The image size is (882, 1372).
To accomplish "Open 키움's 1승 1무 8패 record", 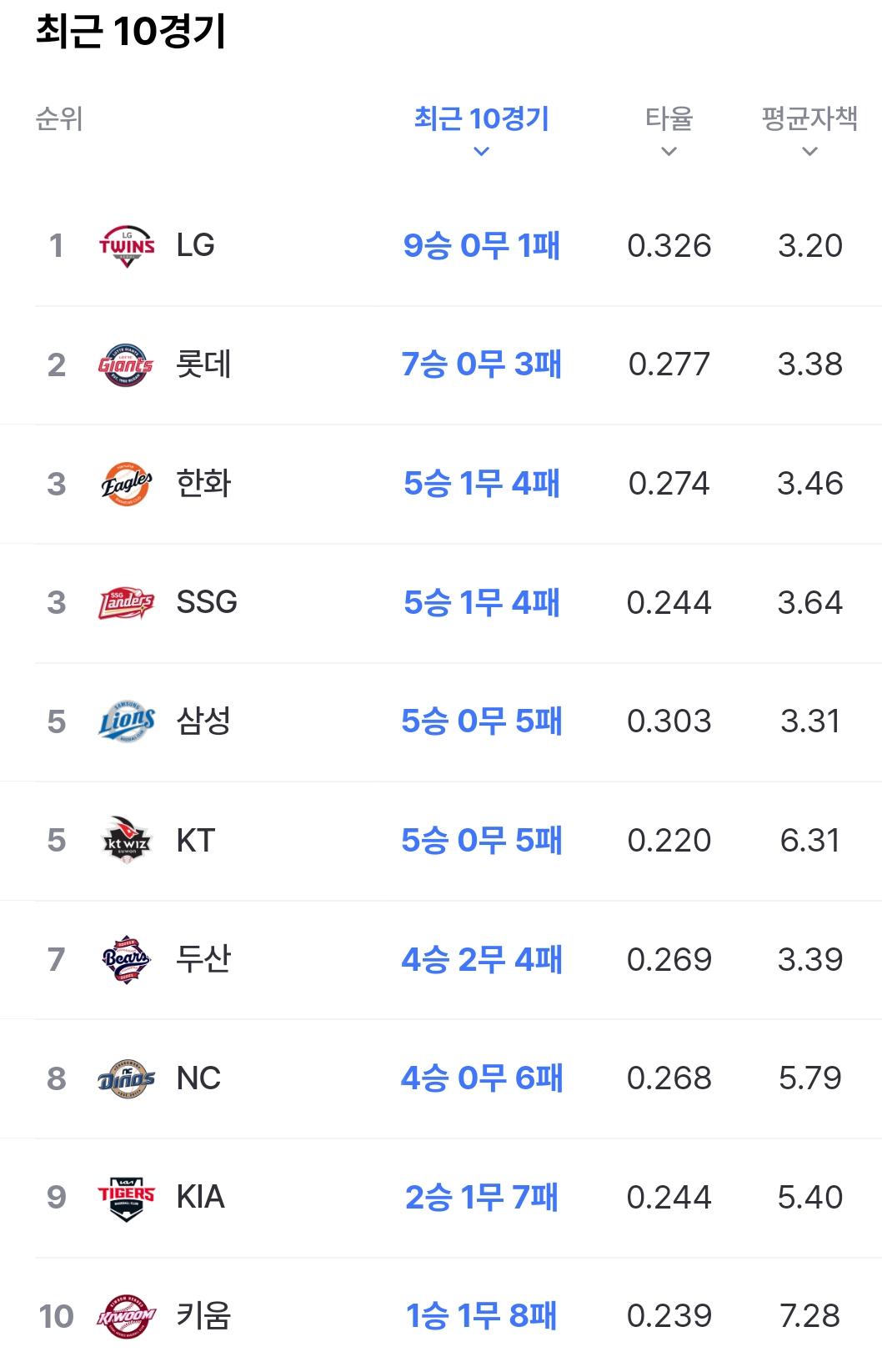I will (482, 1316).
